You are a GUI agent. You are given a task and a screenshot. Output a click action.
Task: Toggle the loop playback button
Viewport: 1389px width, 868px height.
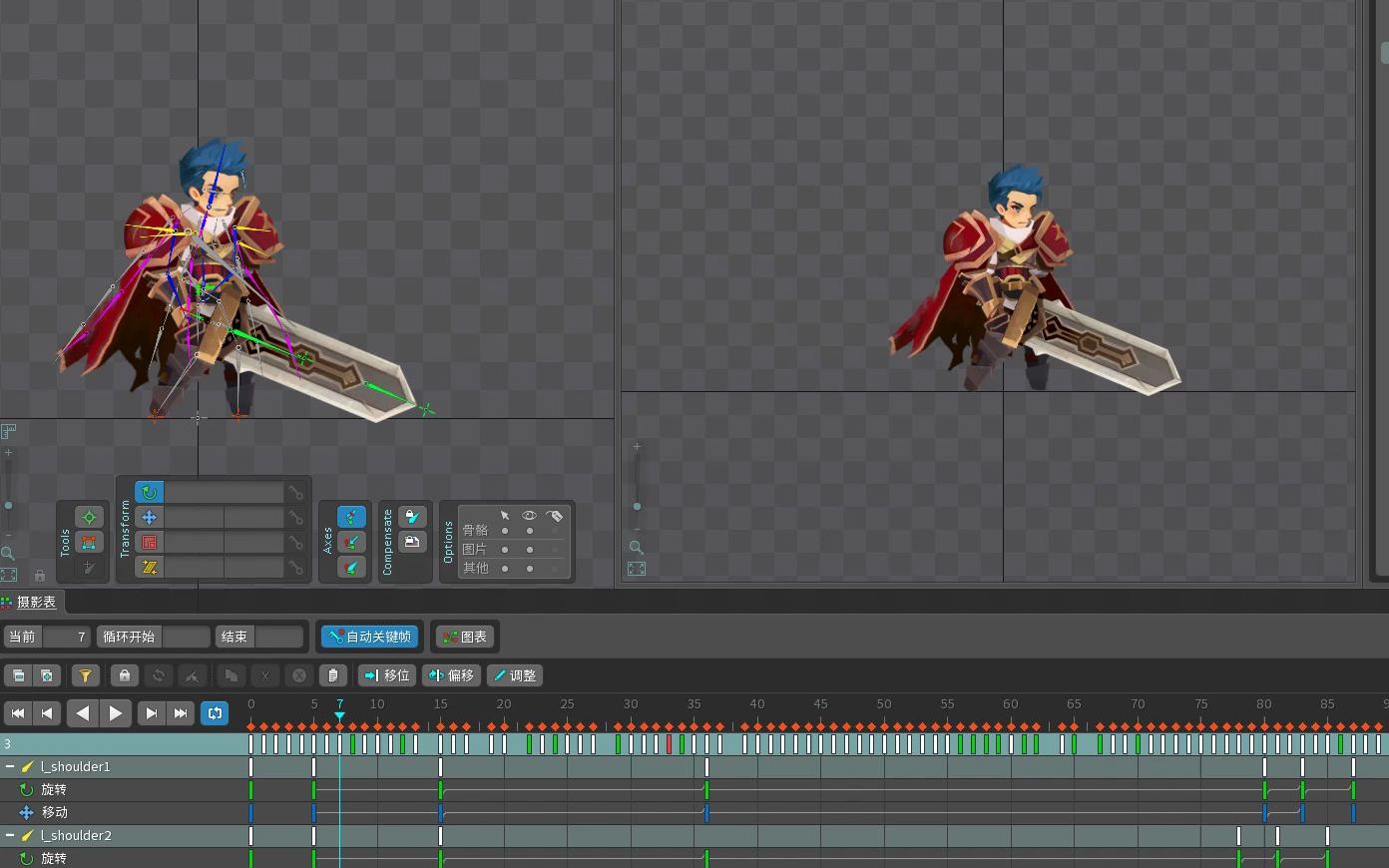point(215,712)
